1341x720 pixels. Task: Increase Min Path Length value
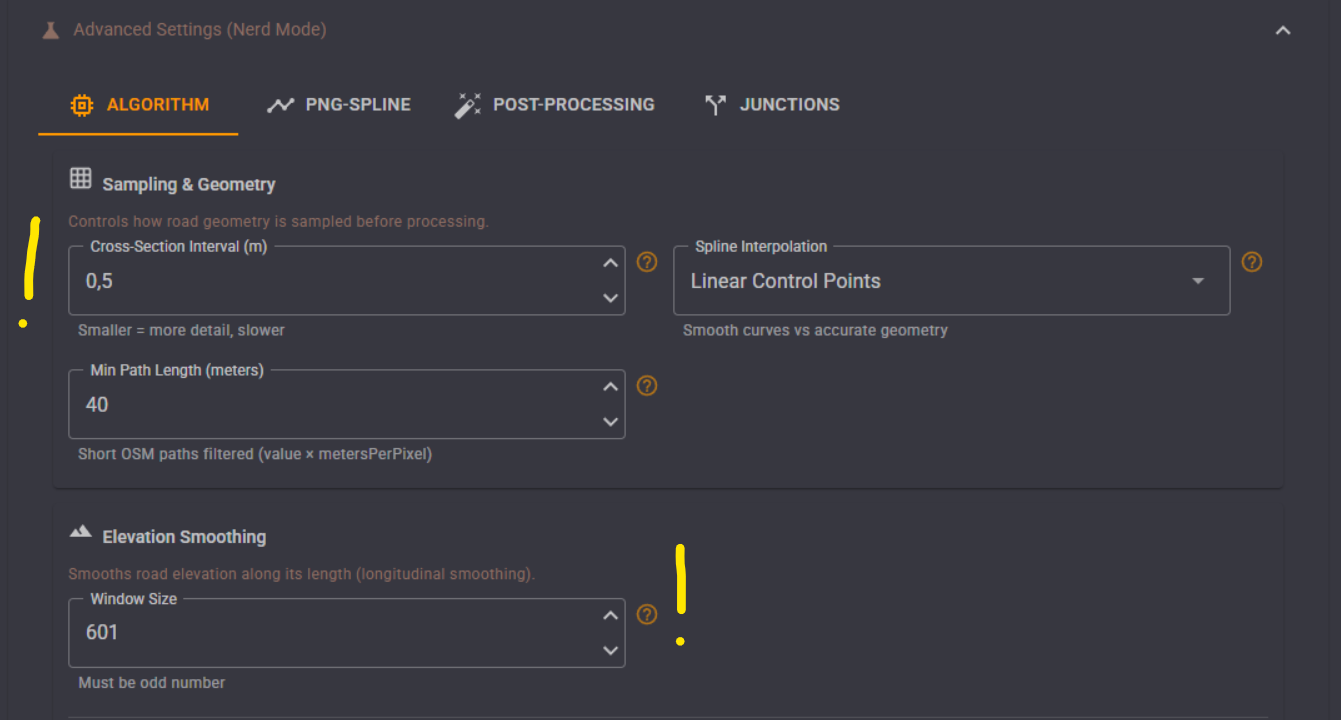point(610,387)
